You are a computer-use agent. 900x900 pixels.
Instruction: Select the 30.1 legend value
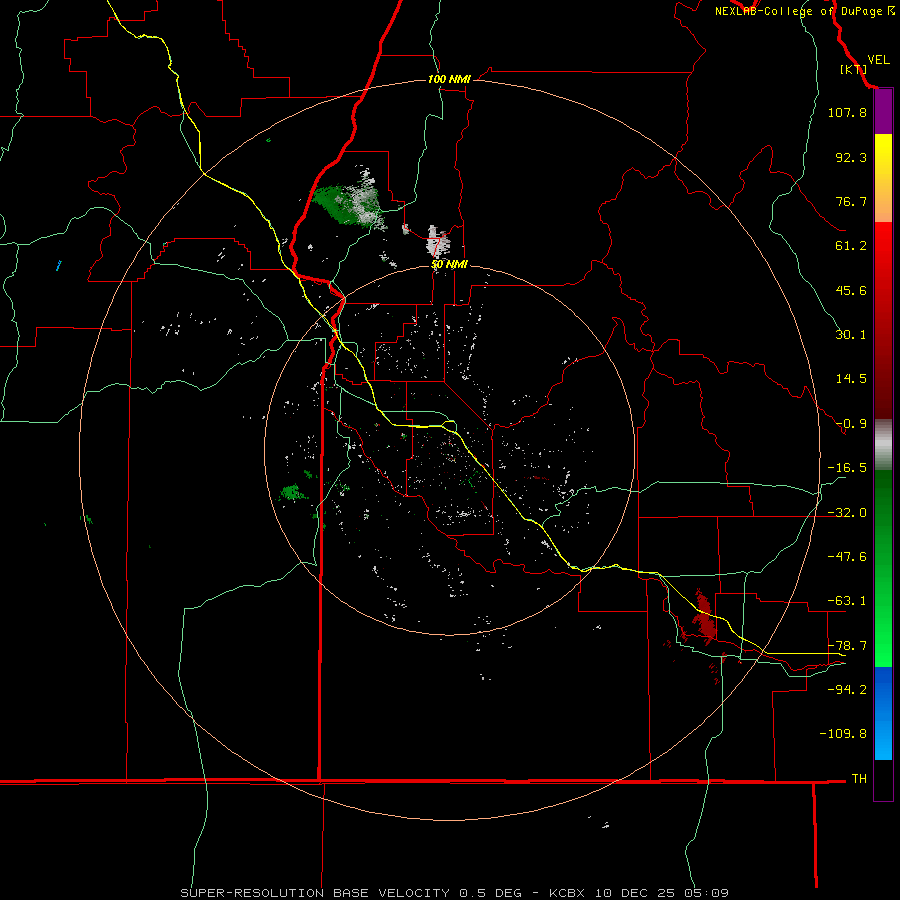point(851,335)
